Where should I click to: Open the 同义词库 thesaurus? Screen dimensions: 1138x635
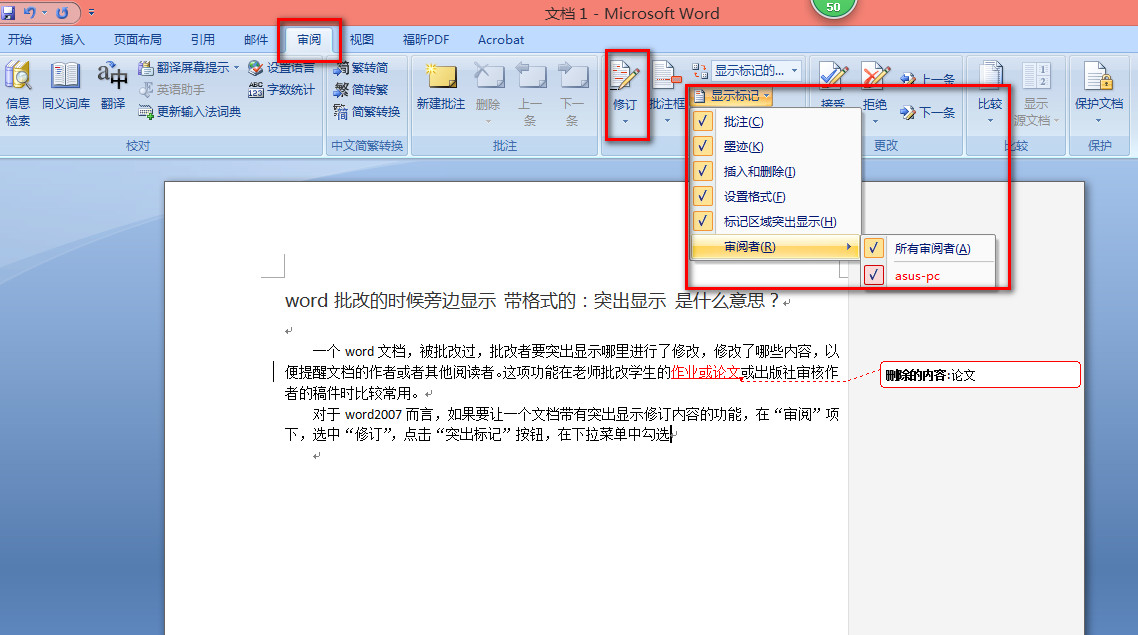tap(66, 87)
